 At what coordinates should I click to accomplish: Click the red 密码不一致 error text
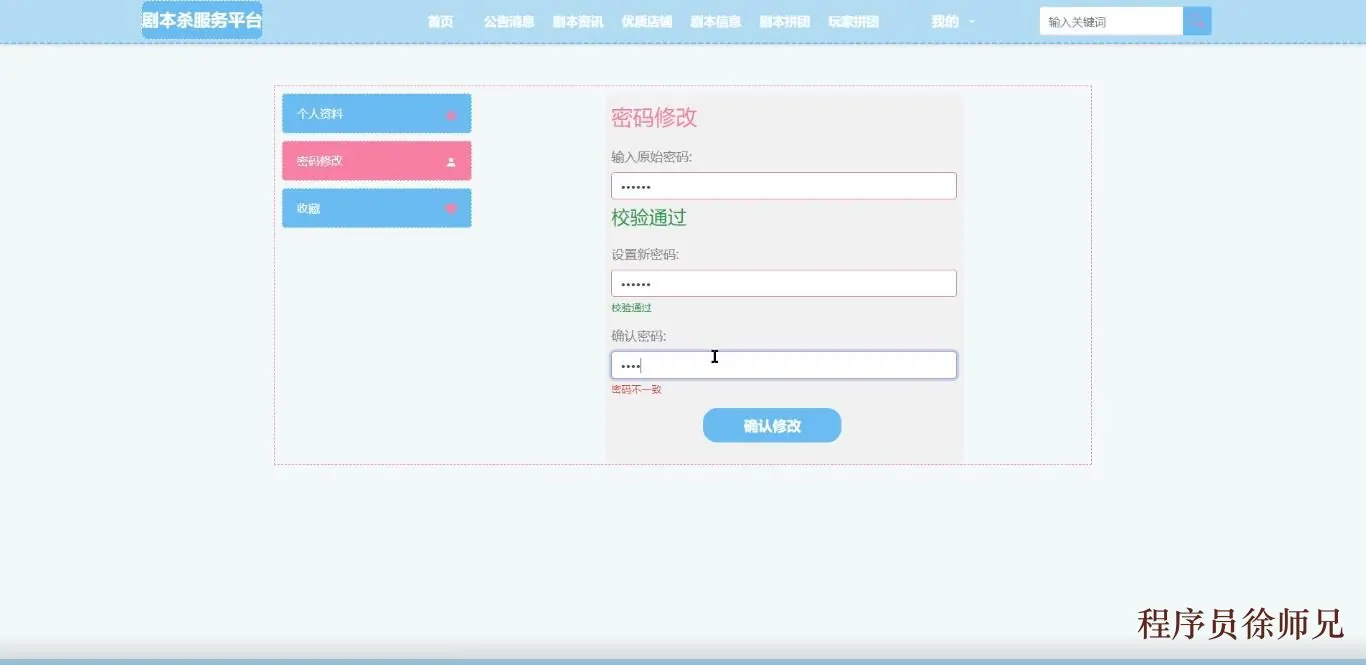[636, 389]
